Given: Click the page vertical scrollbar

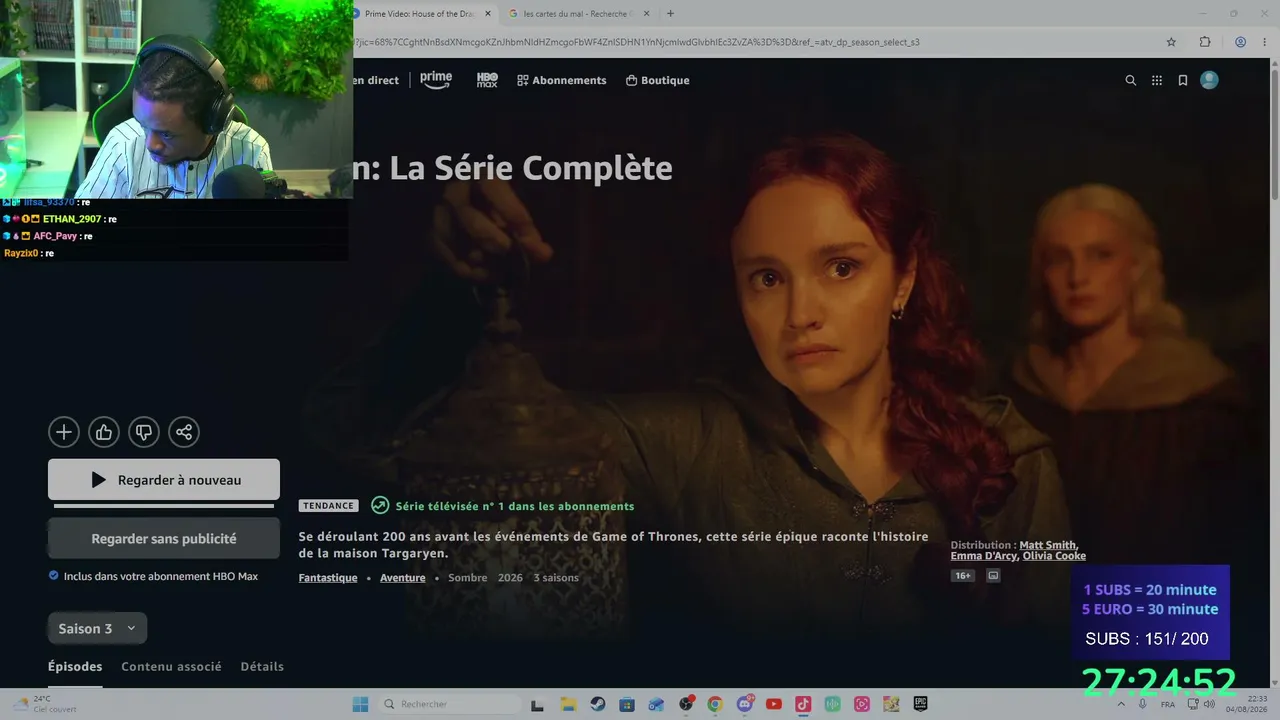Looking at the screenshot, I should point(1274,130).
